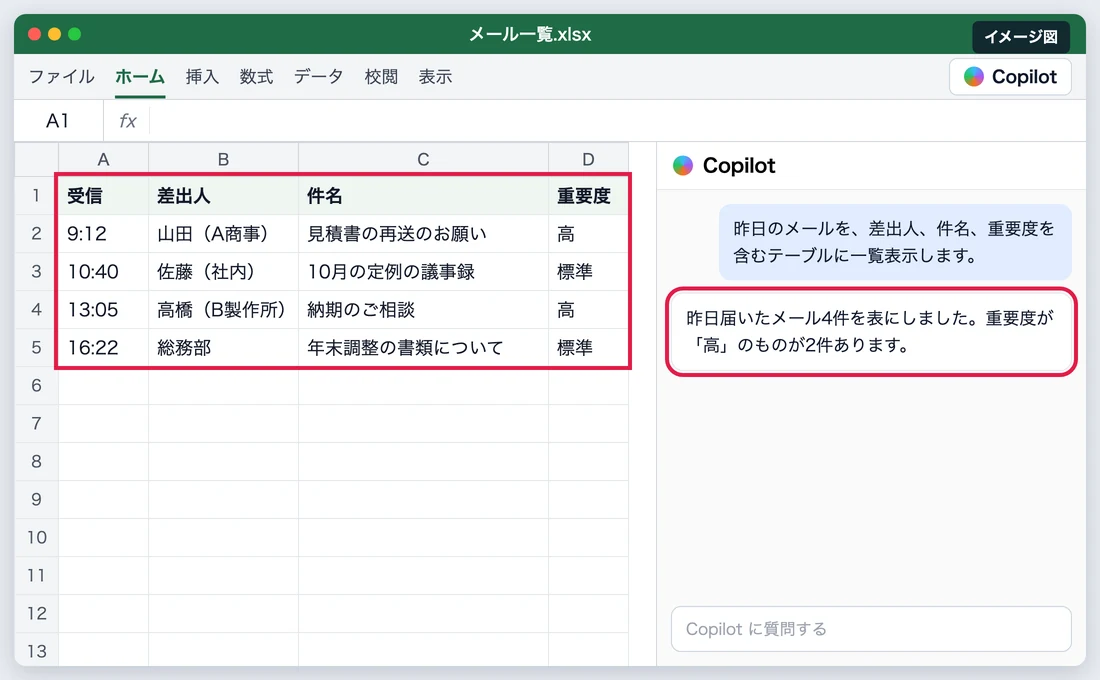Select the 標準 cell in row 3

click(x=588, y=272)
